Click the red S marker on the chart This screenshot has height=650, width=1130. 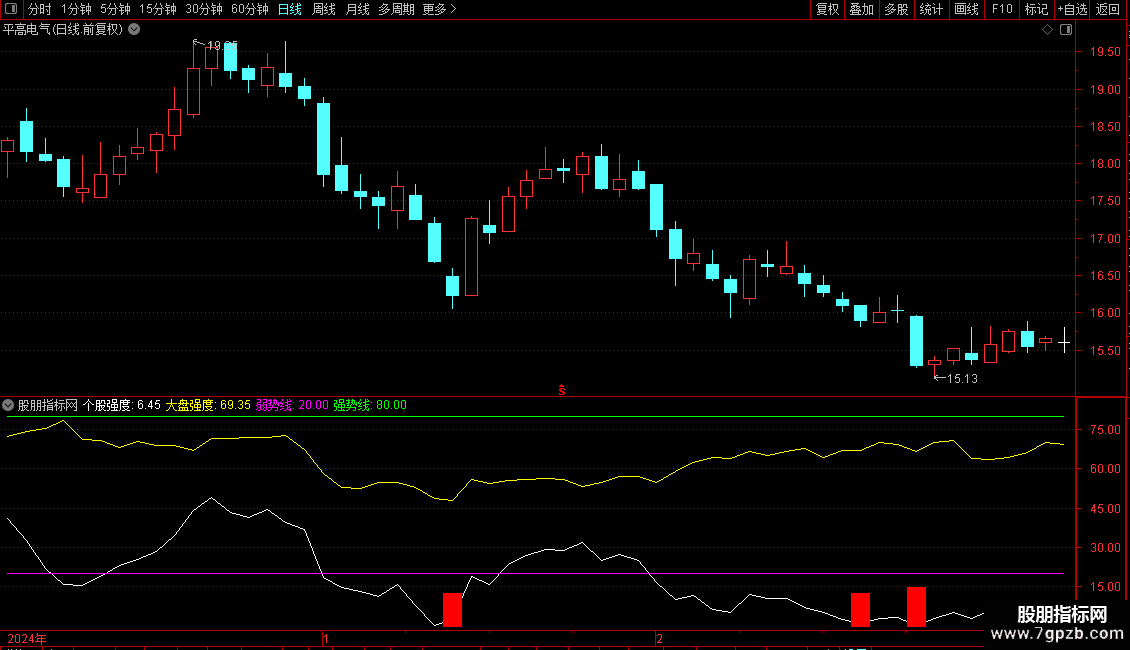(562, 390)
